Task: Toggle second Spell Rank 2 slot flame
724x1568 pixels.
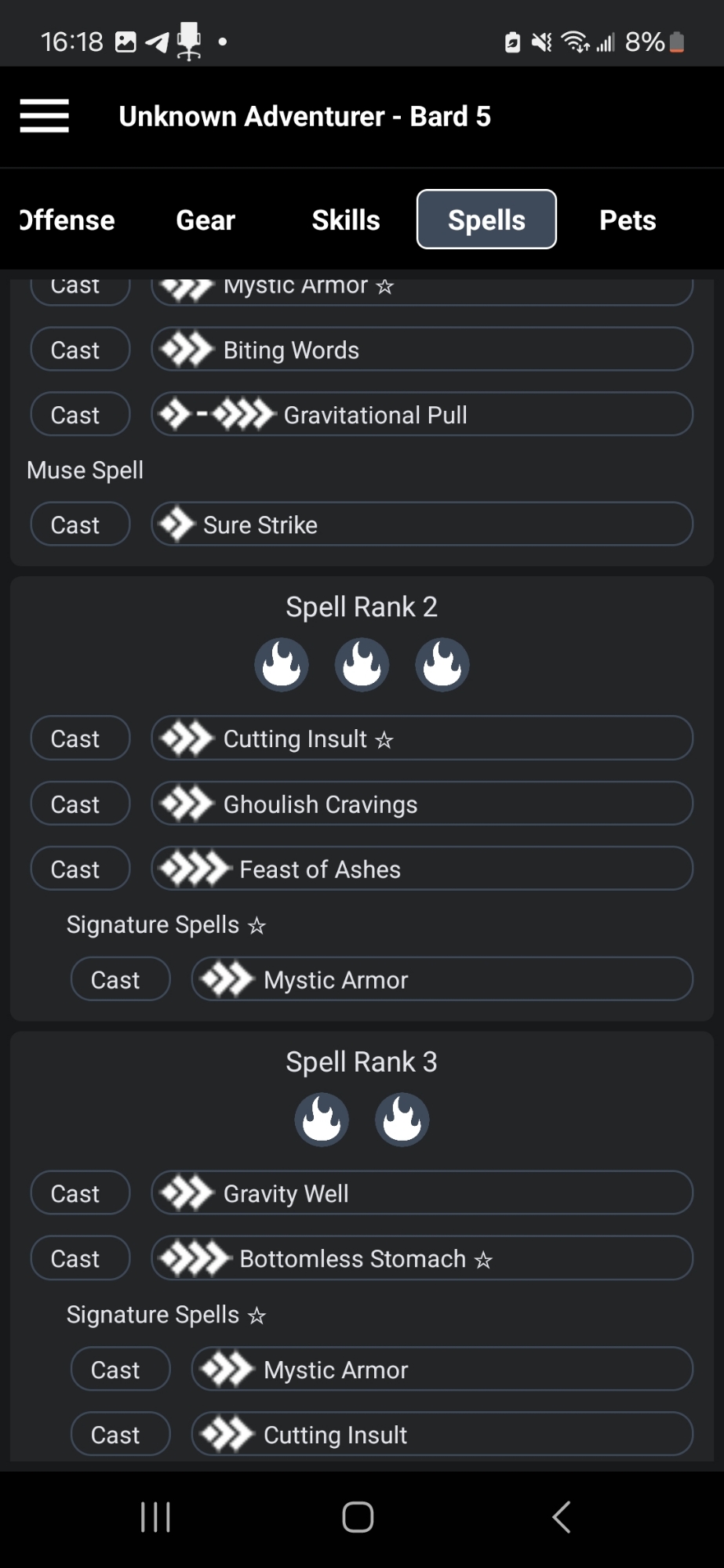Action: pyautogui.click(x=362, y=665)
